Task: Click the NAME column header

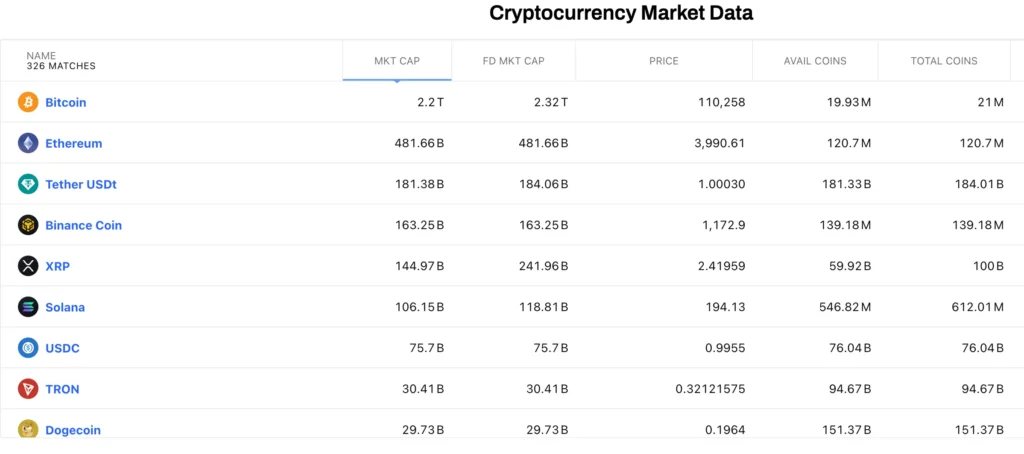Action: click(41, 56)
